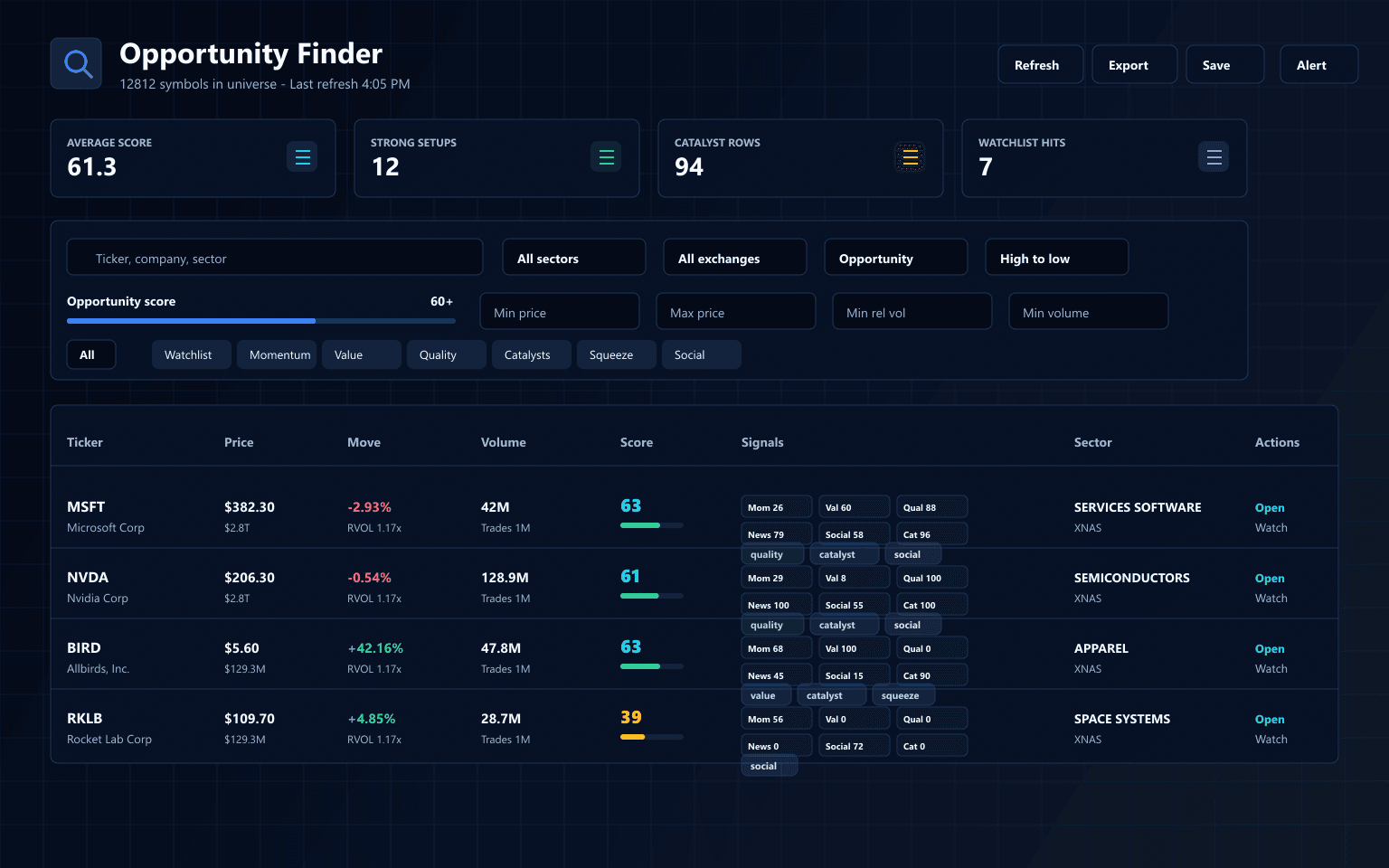Click the MSFT ticker symbol
The width and height of the screenshot is (1389, 868).
tap(86, 507)
